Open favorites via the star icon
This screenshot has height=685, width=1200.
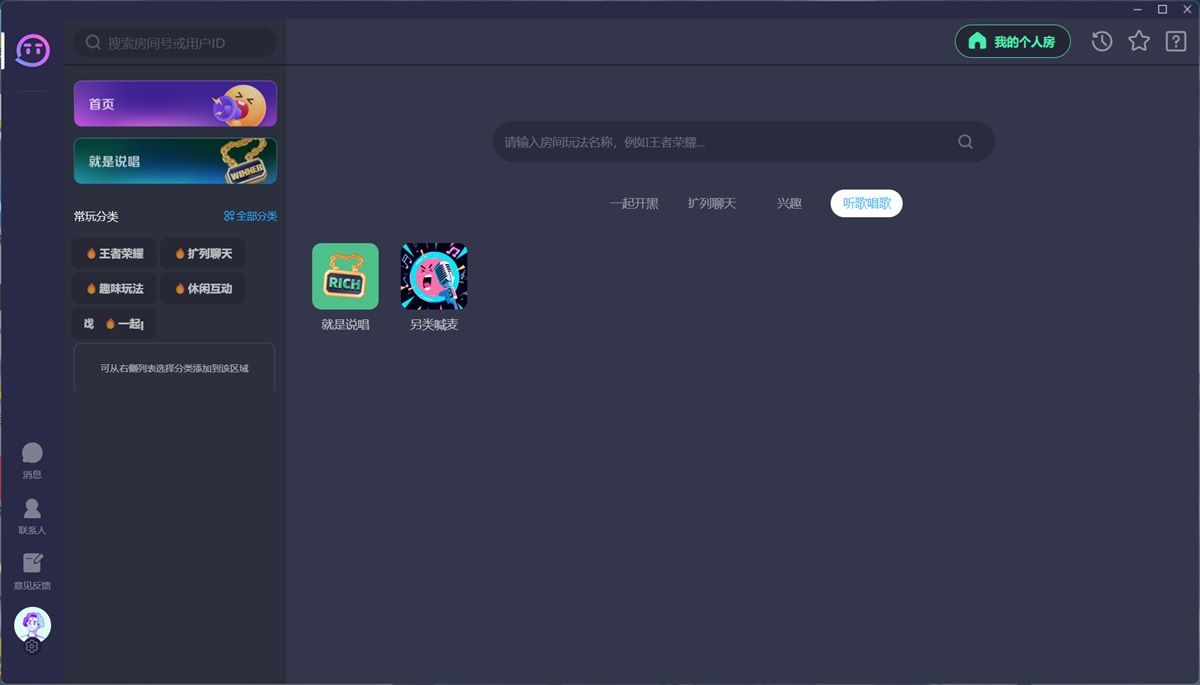[x=1139, y=41]
